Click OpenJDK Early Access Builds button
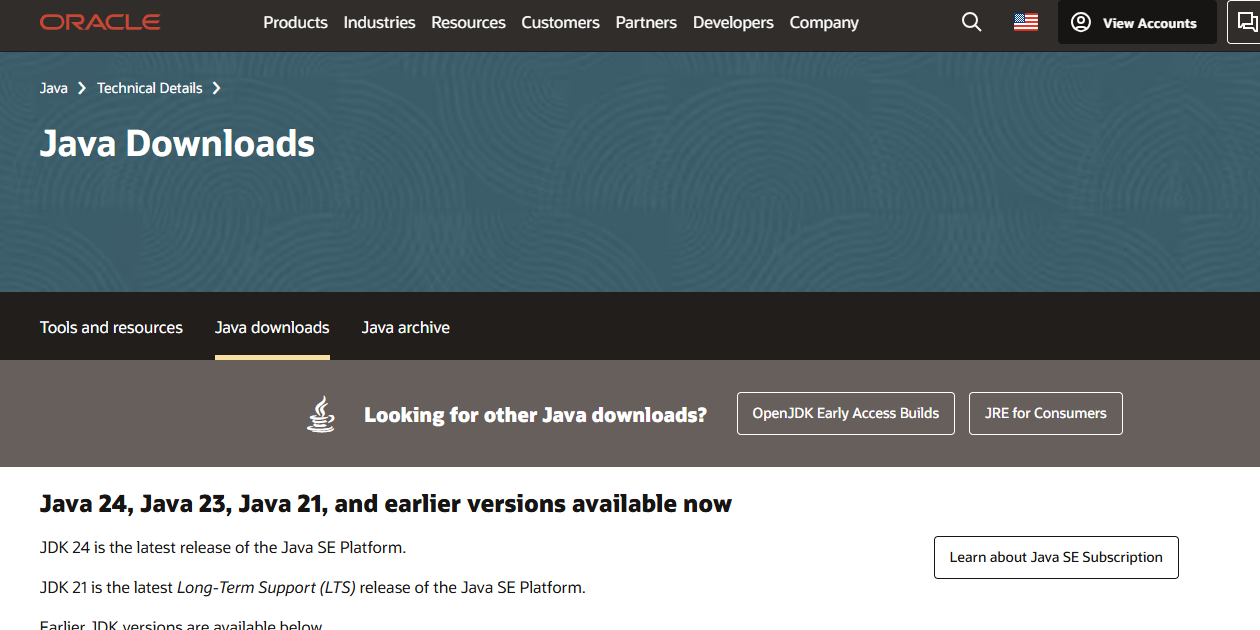The width and height of the screenshot is (1260, 630). point(845,413)
